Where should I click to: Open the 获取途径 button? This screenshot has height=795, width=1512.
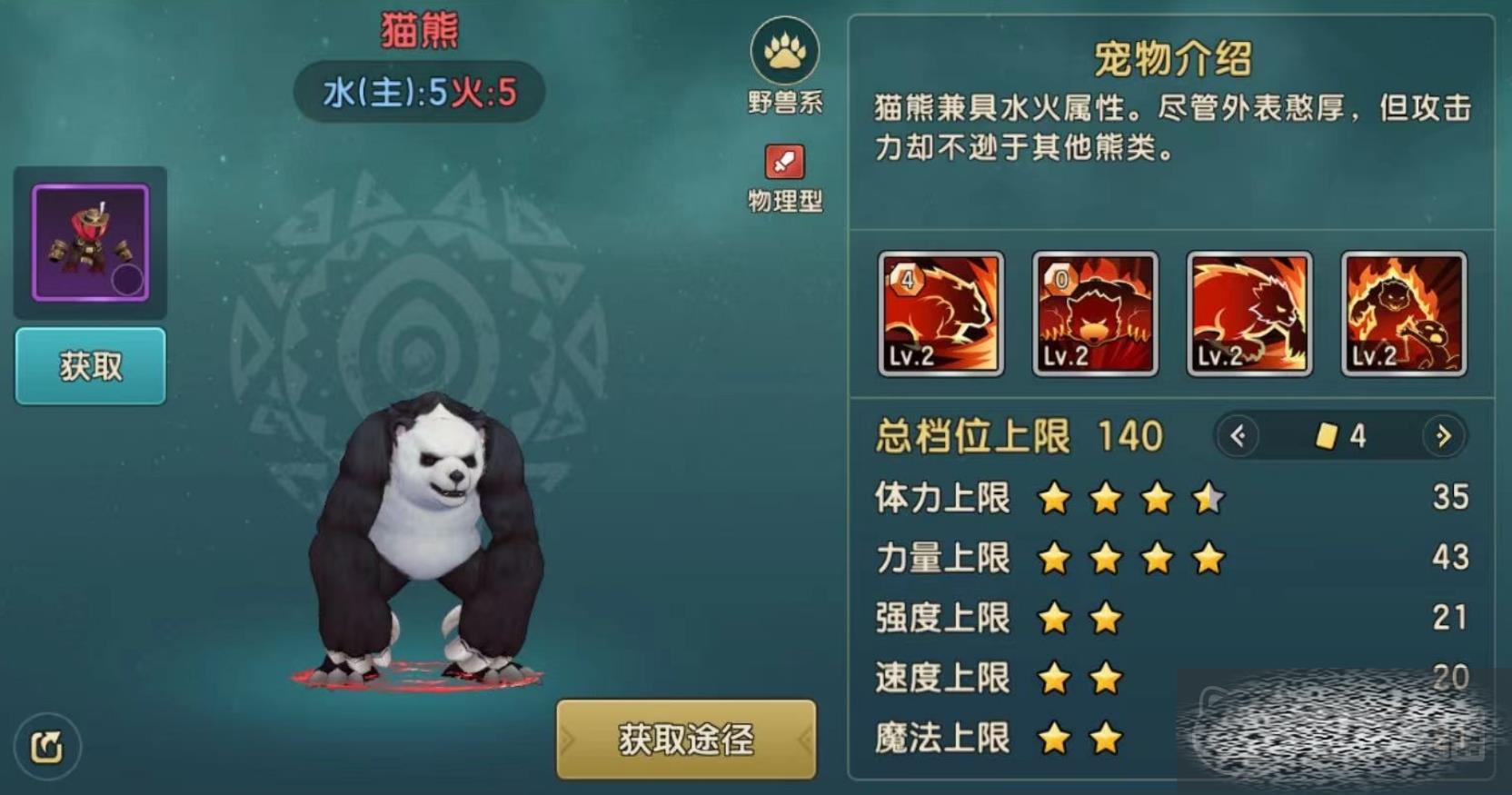[x=686, y=739]
